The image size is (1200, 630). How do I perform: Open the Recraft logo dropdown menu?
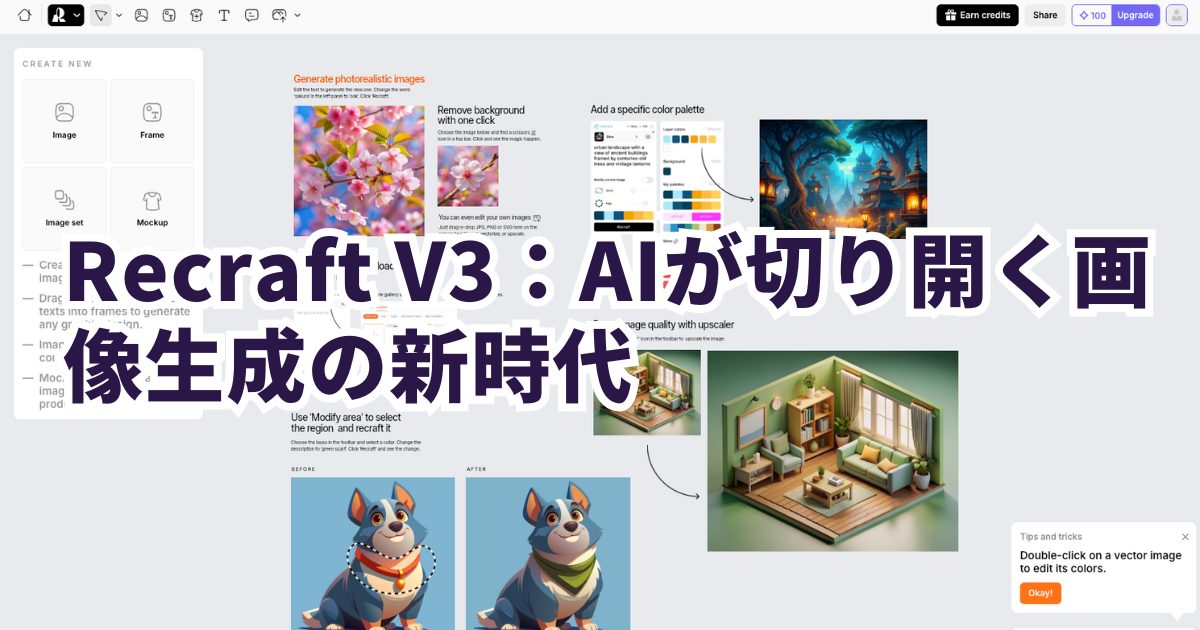point(66,15)
